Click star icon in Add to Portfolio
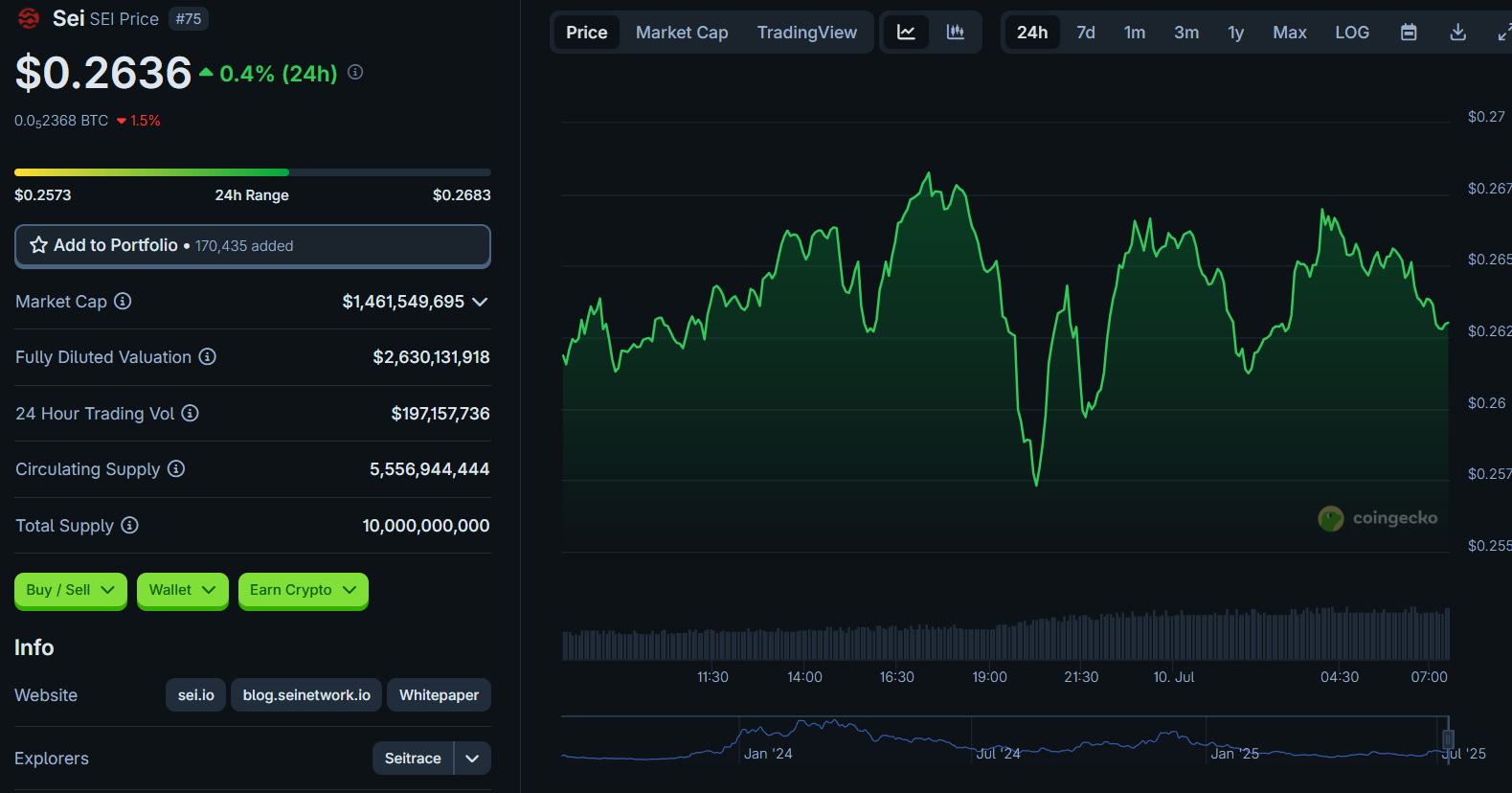Screen dimensions: 1512x793 [x=38, y=245]
